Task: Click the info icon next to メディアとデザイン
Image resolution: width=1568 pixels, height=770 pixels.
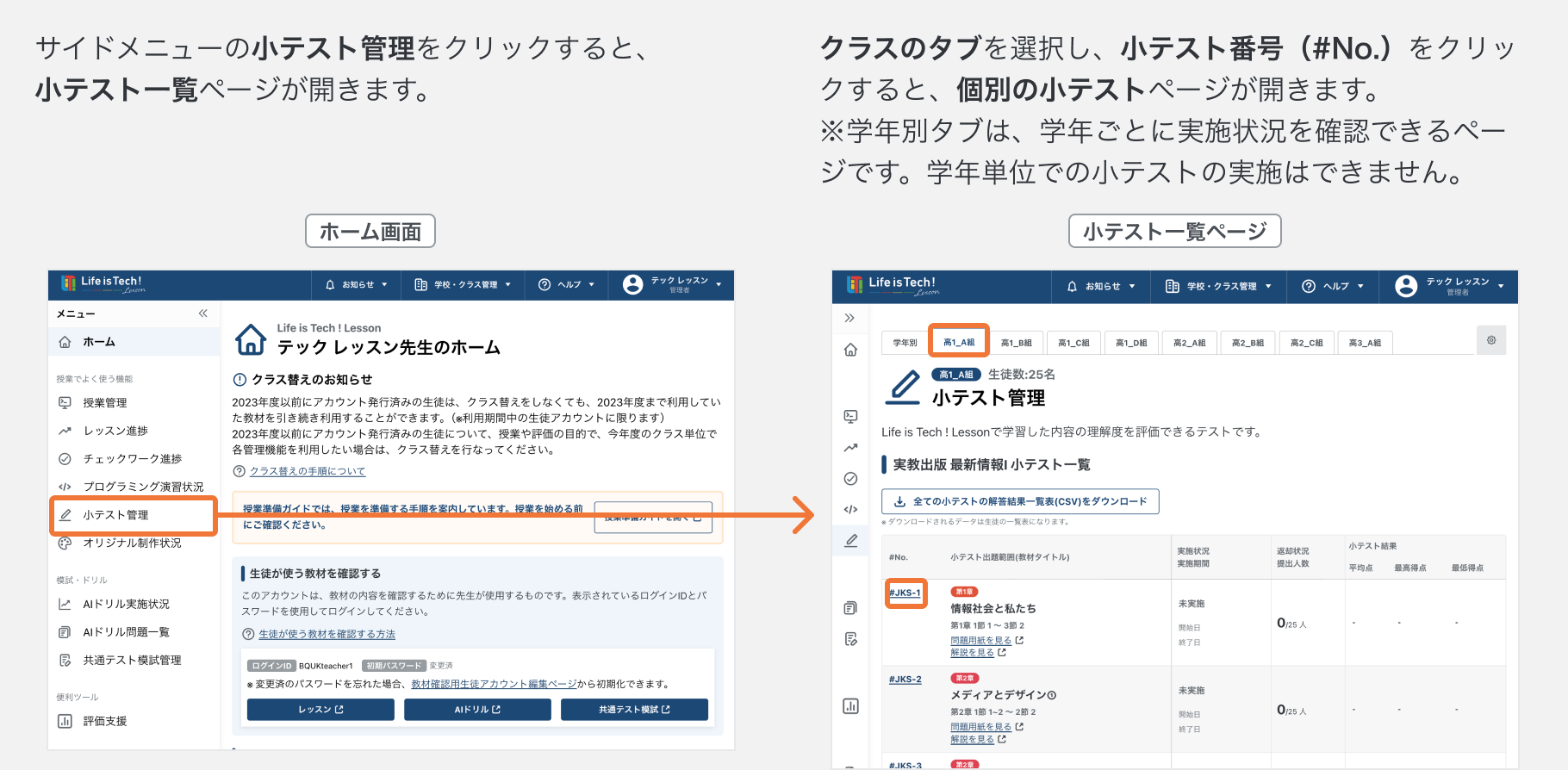Action: 1052,695
